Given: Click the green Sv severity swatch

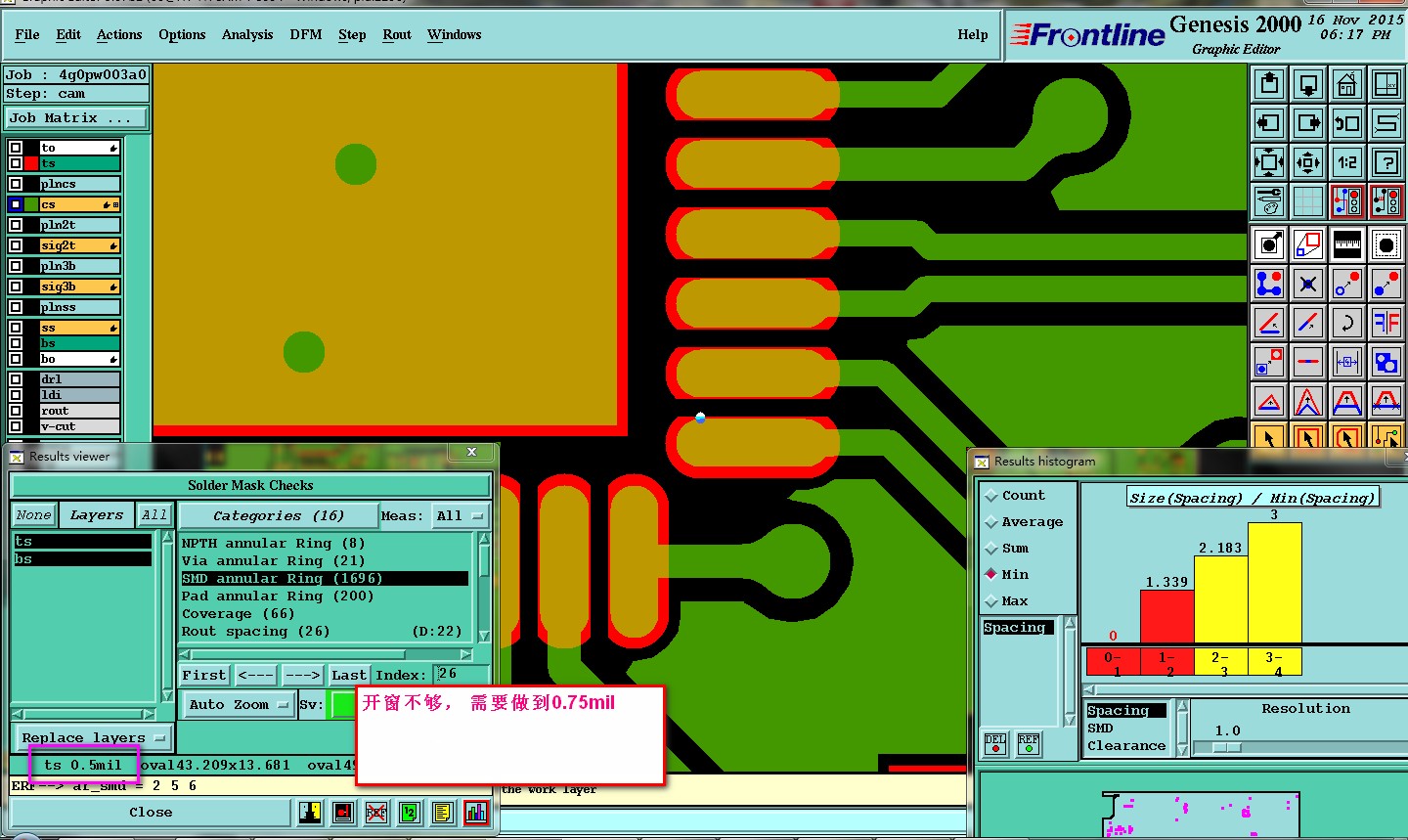Looking at the screenshot, I should click(342, 704).
